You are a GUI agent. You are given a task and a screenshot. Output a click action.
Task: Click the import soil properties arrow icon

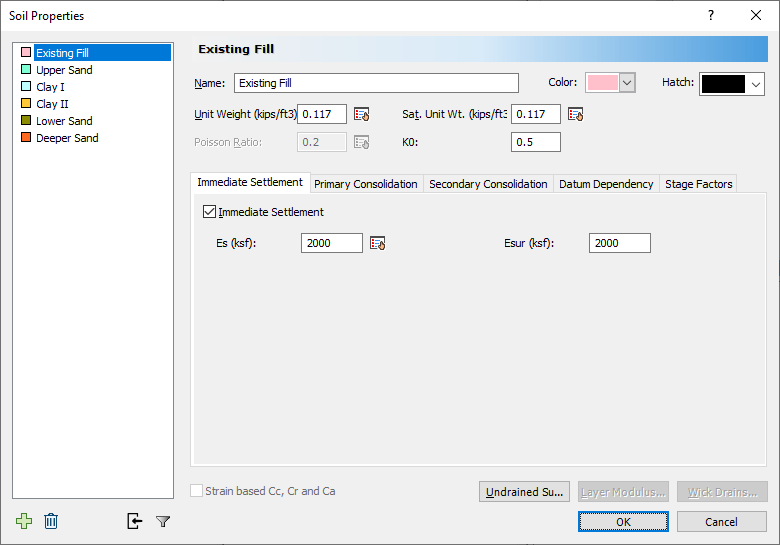tap(135, 521)
